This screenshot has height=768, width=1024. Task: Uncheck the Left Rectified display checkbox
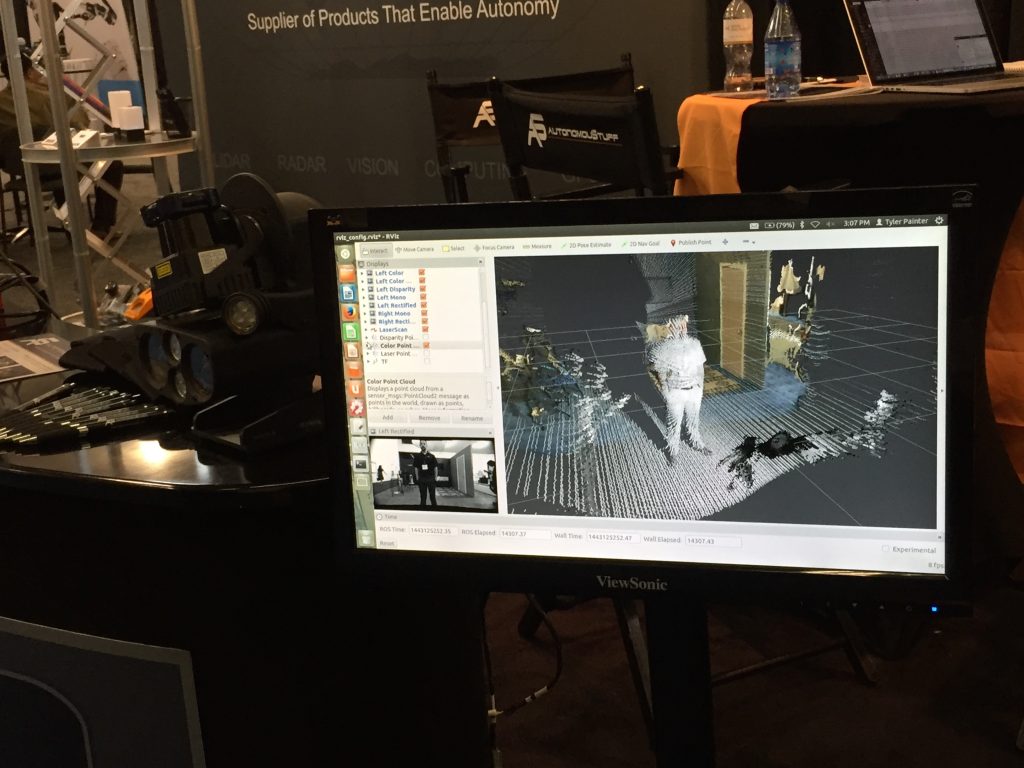click(x=424, y=305)
